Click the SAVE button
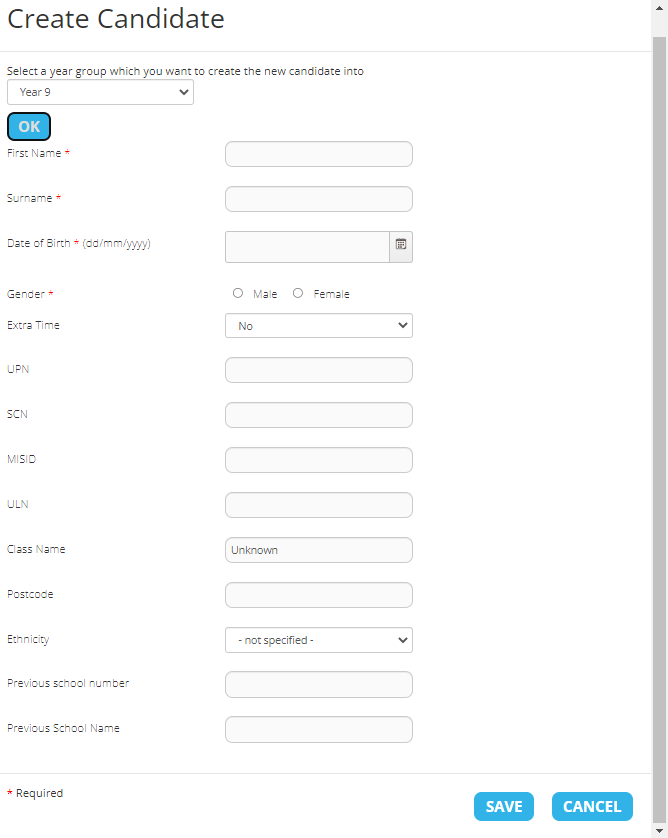Viewport: 668px width, 838px height. point(504,807)
